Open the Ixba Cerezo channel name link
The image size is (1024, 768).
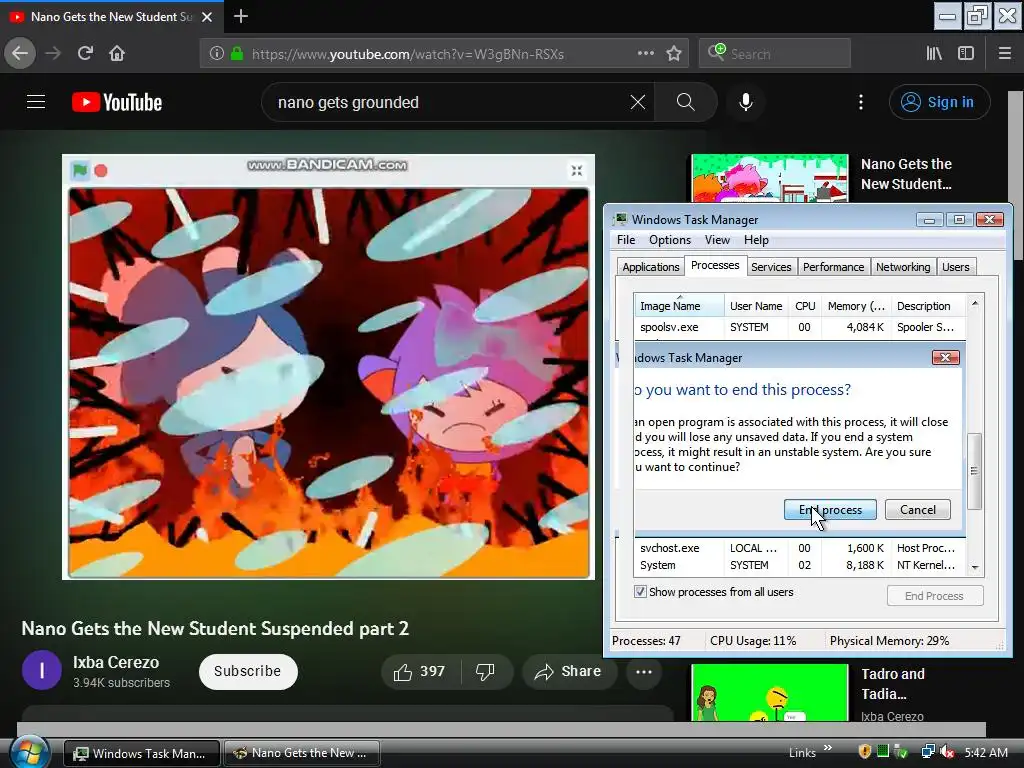[116, 662]
